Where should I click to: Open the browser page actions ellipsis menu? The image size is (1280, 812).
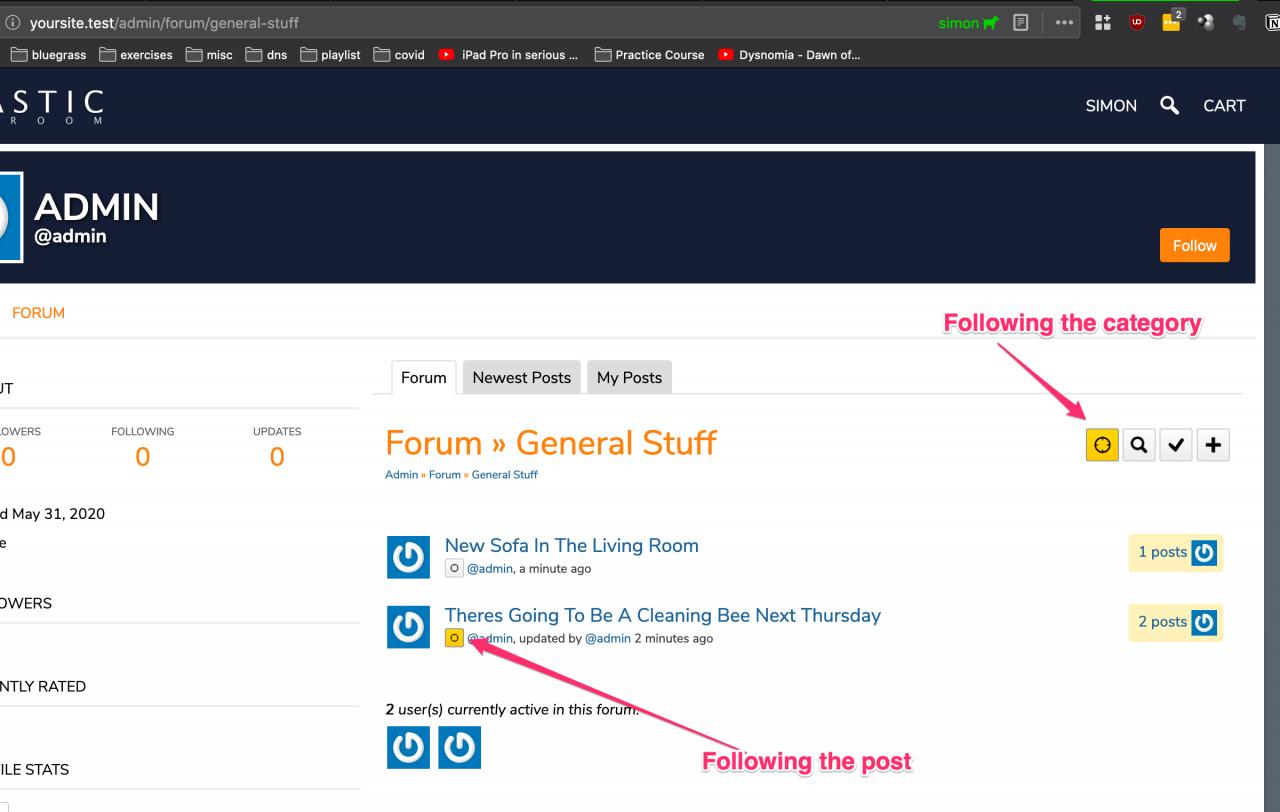tap(1063, 23)
